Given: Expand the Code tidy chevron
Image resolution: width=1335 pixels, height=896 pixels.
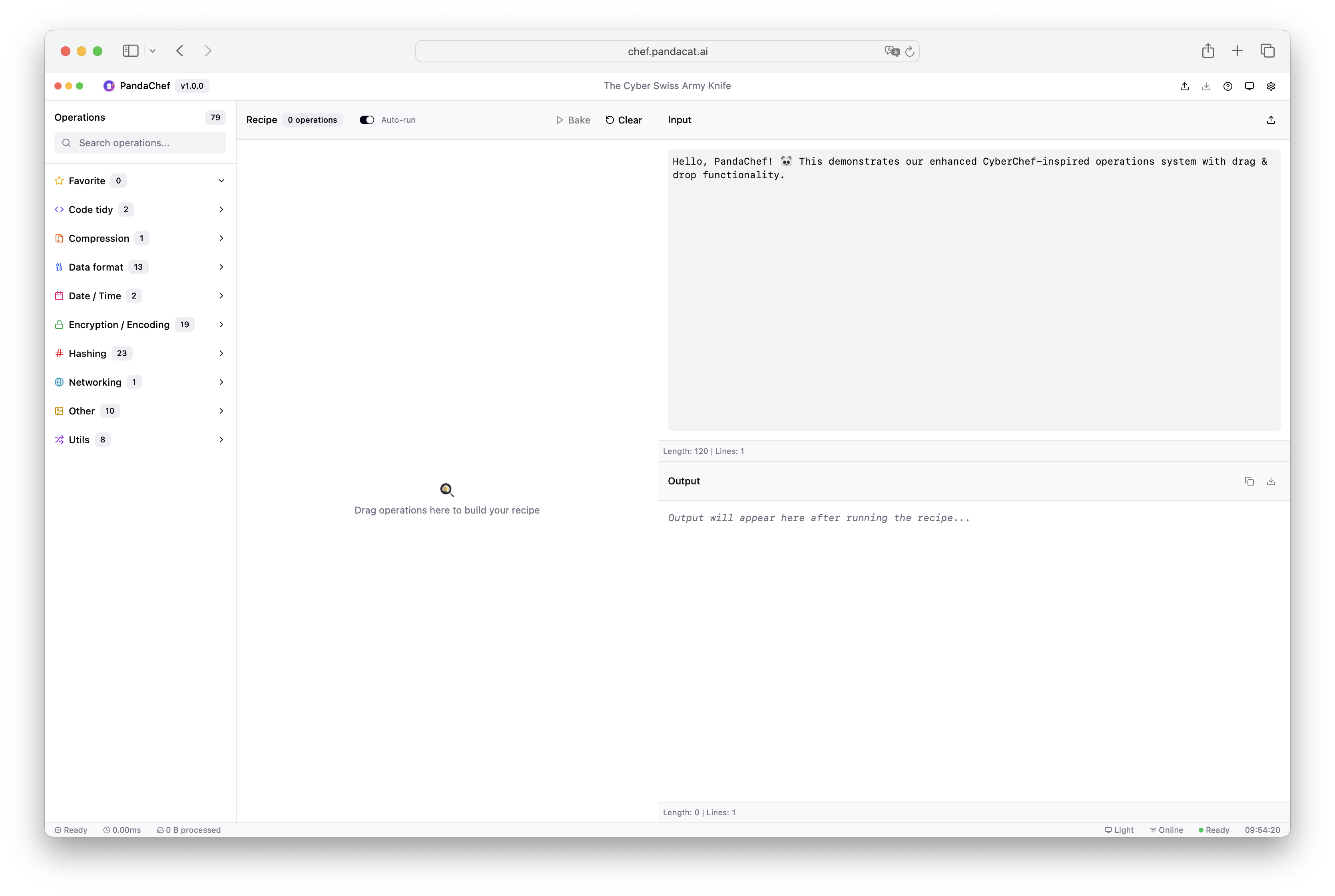Looking at the screenshot, I should point(221,210).
